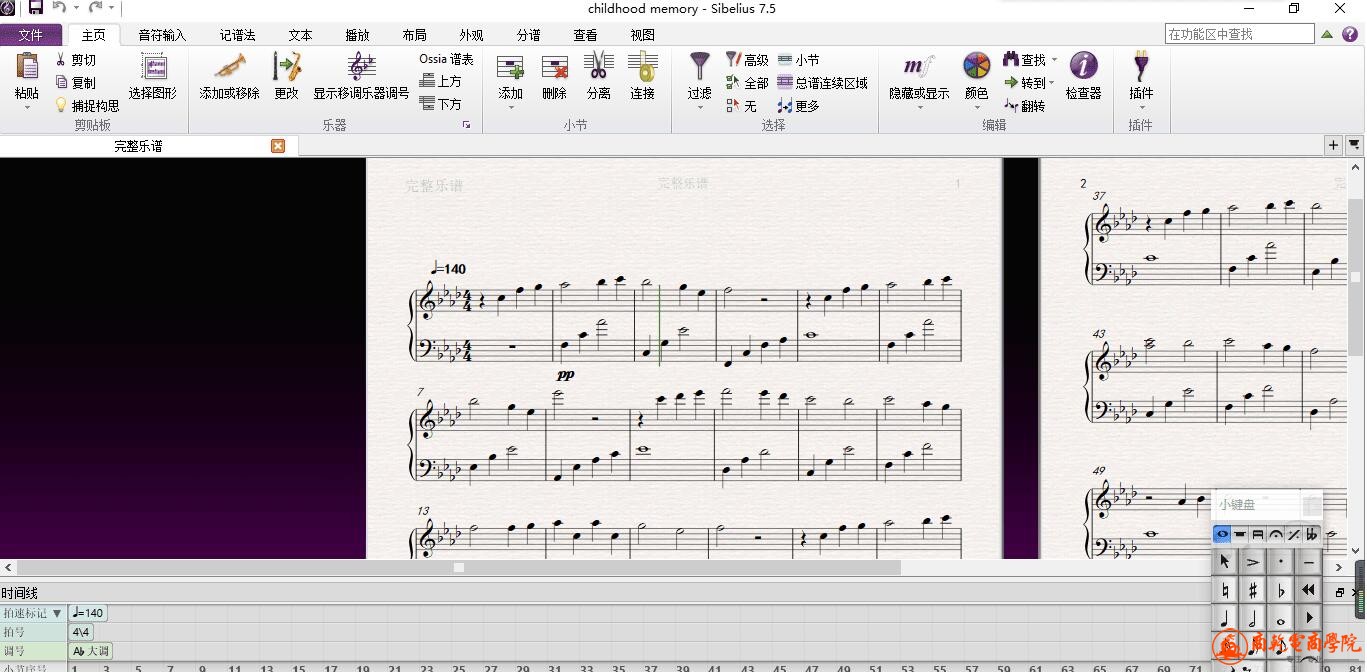
Task: Click the tempo marker ♩=140 in timeline
Action: pyautogui.click(x=88, y=613)
